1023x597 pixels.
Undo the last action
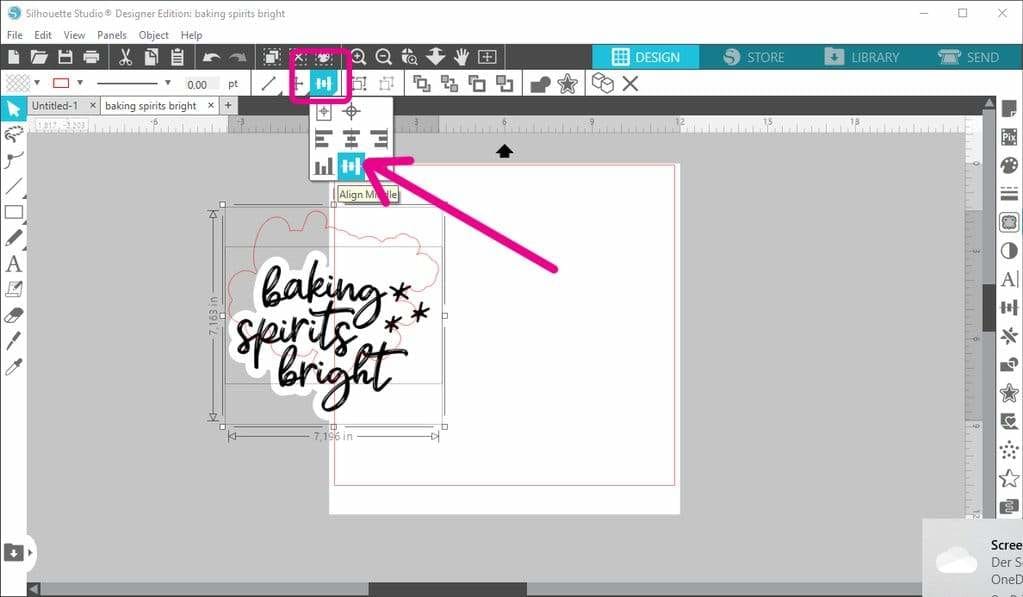coord(211,57)
